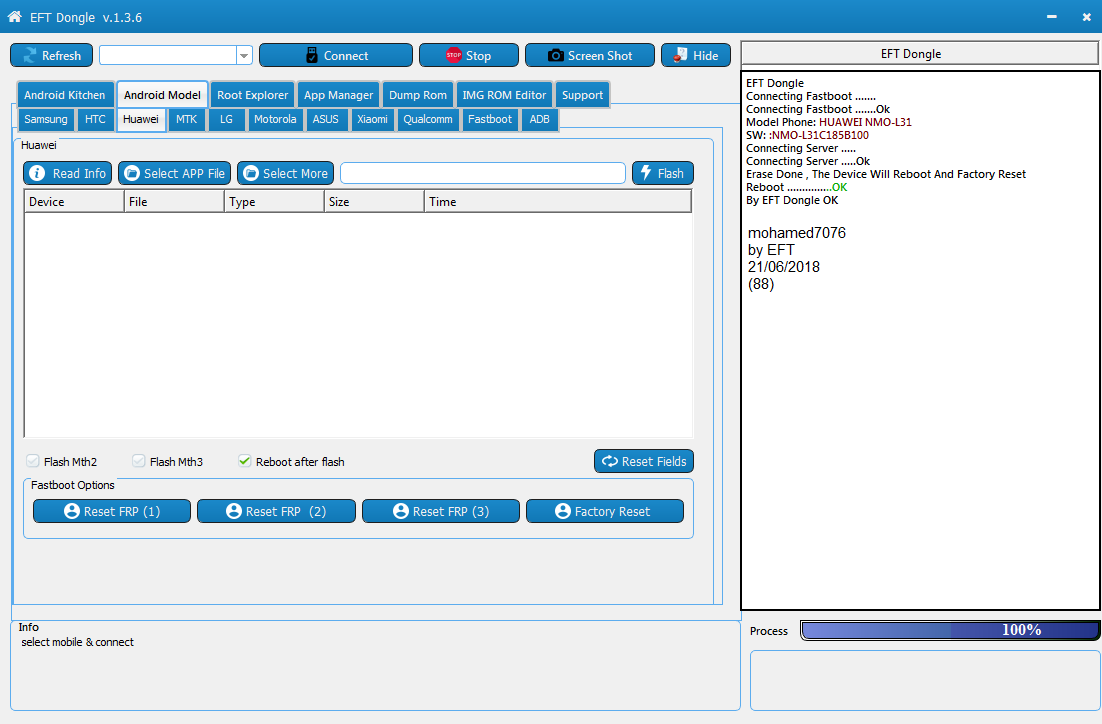
Task: Open the device port dropdown arrow
Action: click(x=244, y=56)
